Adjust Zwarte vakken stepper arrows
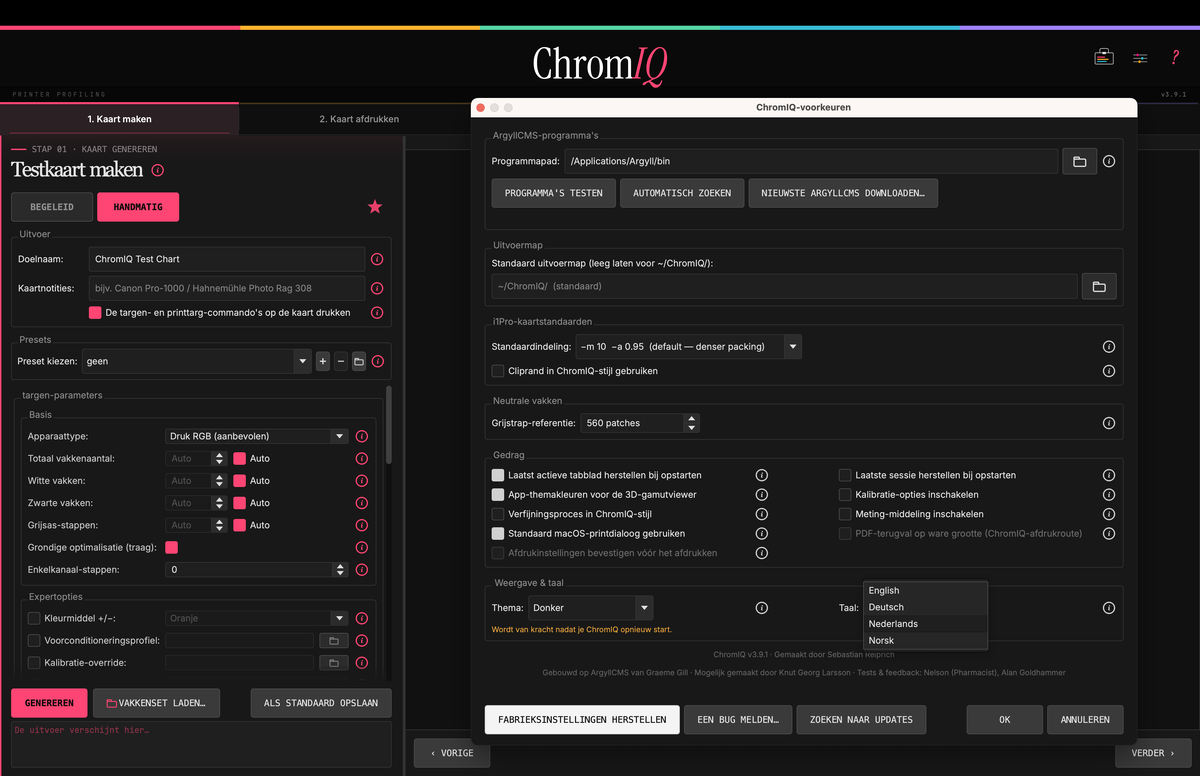This screenshot has width=1200, height=776. coord(220,503)
